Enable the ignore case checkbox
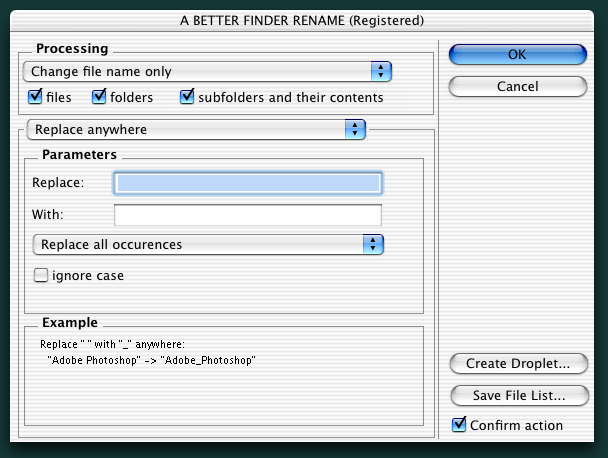The width and height of the screenshot is (608, 458). [41, 275]
